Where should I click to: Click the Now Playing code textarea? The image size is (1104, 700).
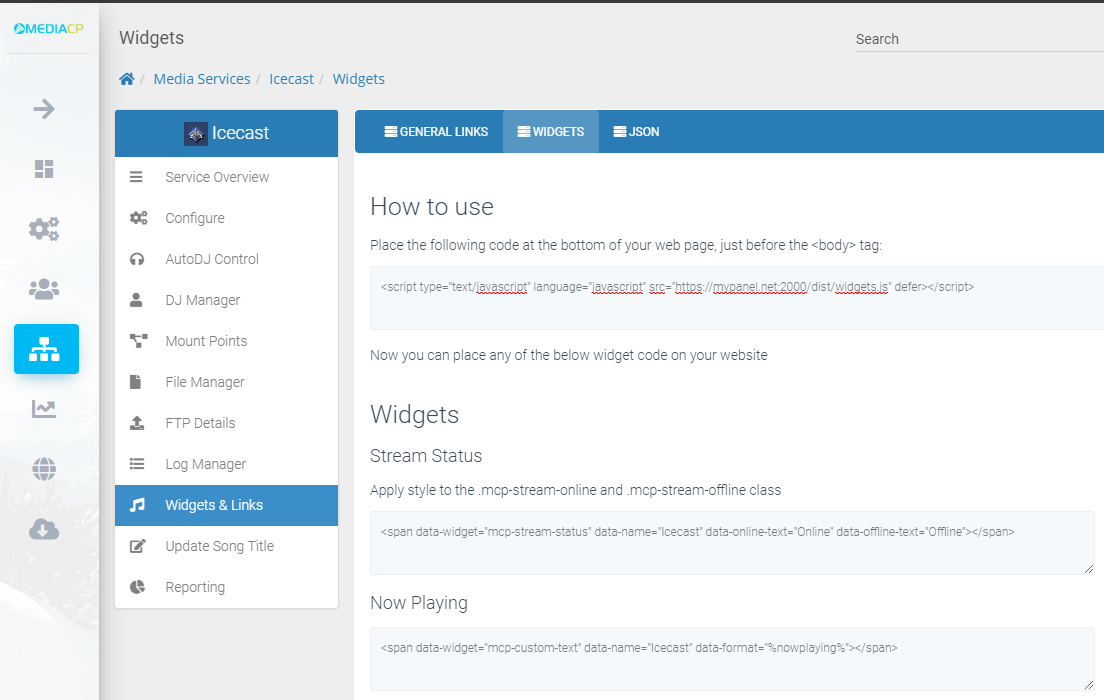[x=732, y=659]
